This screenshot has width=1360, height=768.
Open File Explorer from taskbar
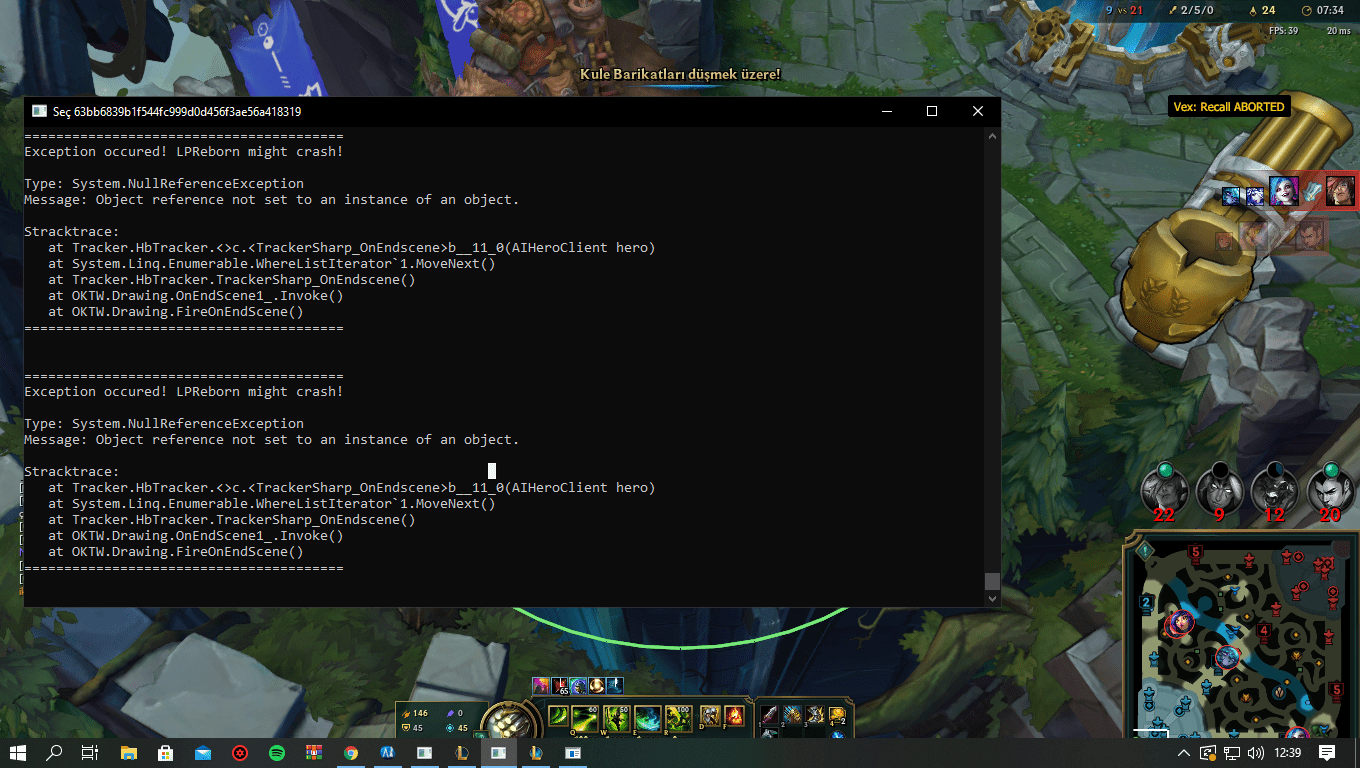(128, 752)
